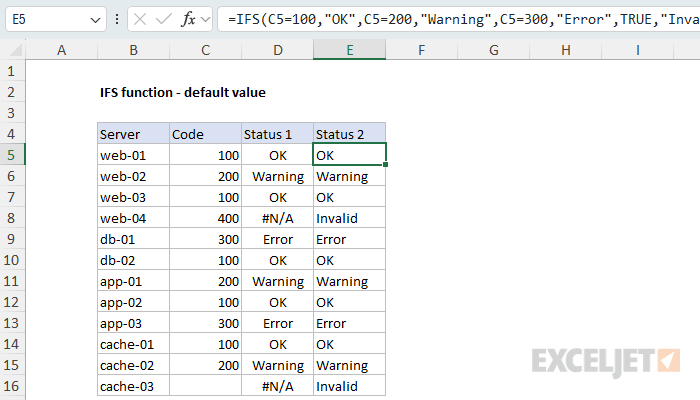Click the Error Status 1 cell for app-03
700x400 pixels.
[x=278, y=323]
